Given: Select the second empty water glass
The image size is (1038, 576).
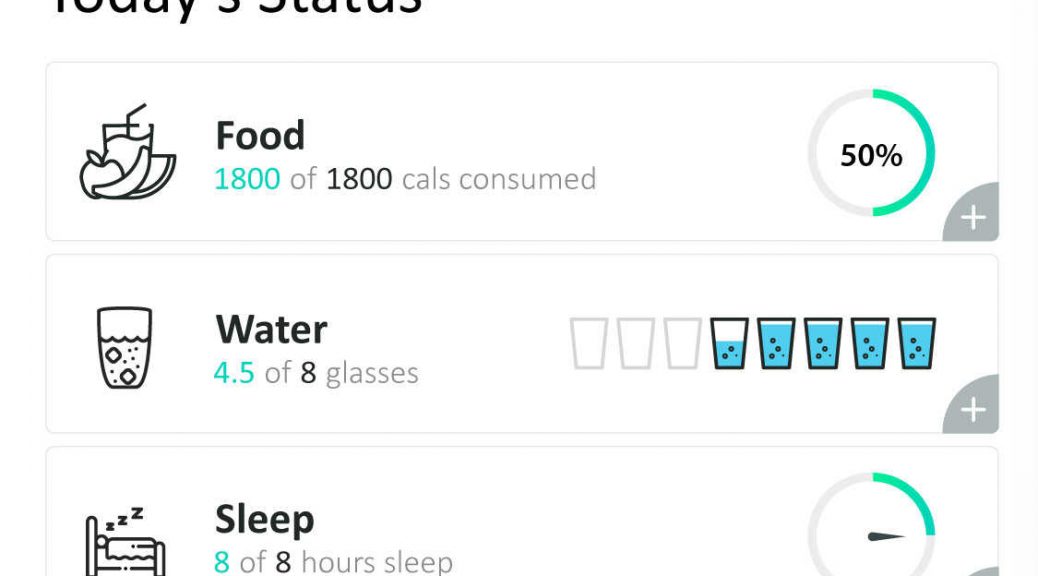Looking at the screenshot, I should (636, 343).
